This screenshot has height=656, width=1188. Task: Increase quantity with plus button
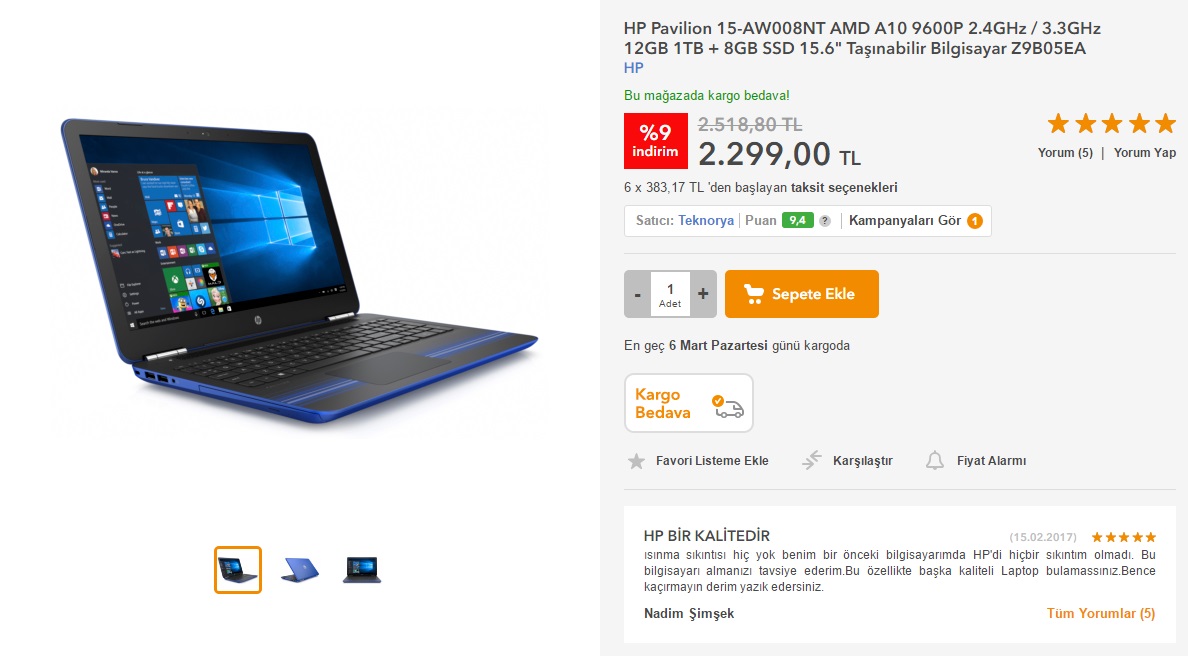point(703,294)
